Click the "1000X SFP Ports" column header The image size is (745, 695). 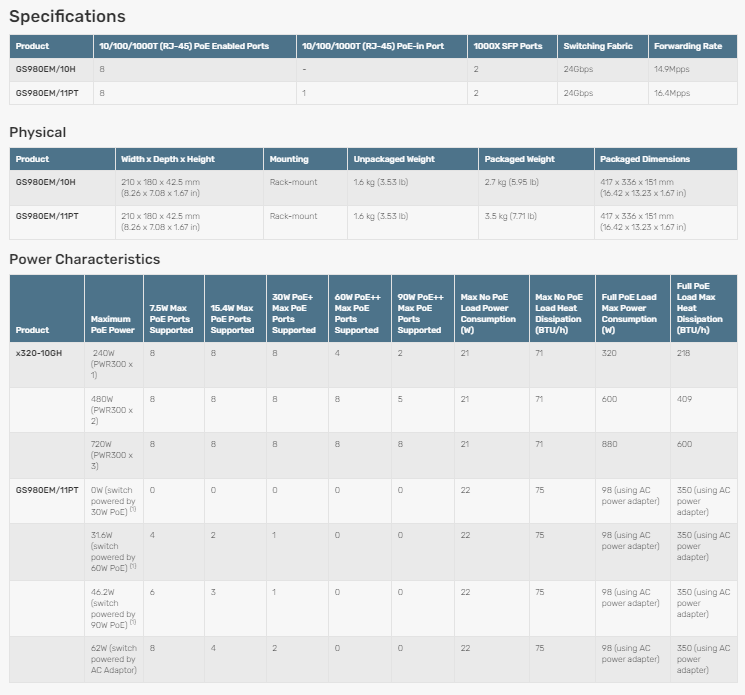[513, 47]
